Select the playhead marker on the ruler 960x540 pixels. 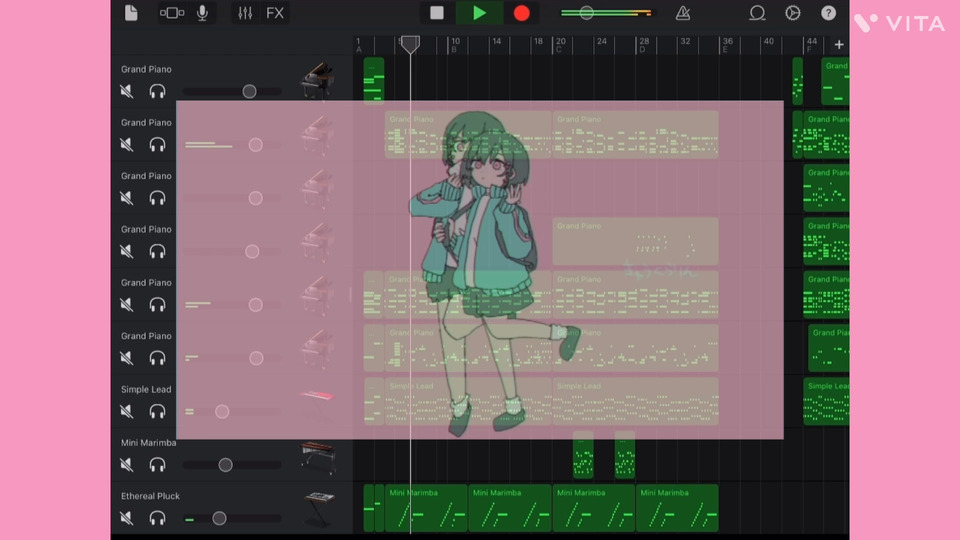coord(410,44)
